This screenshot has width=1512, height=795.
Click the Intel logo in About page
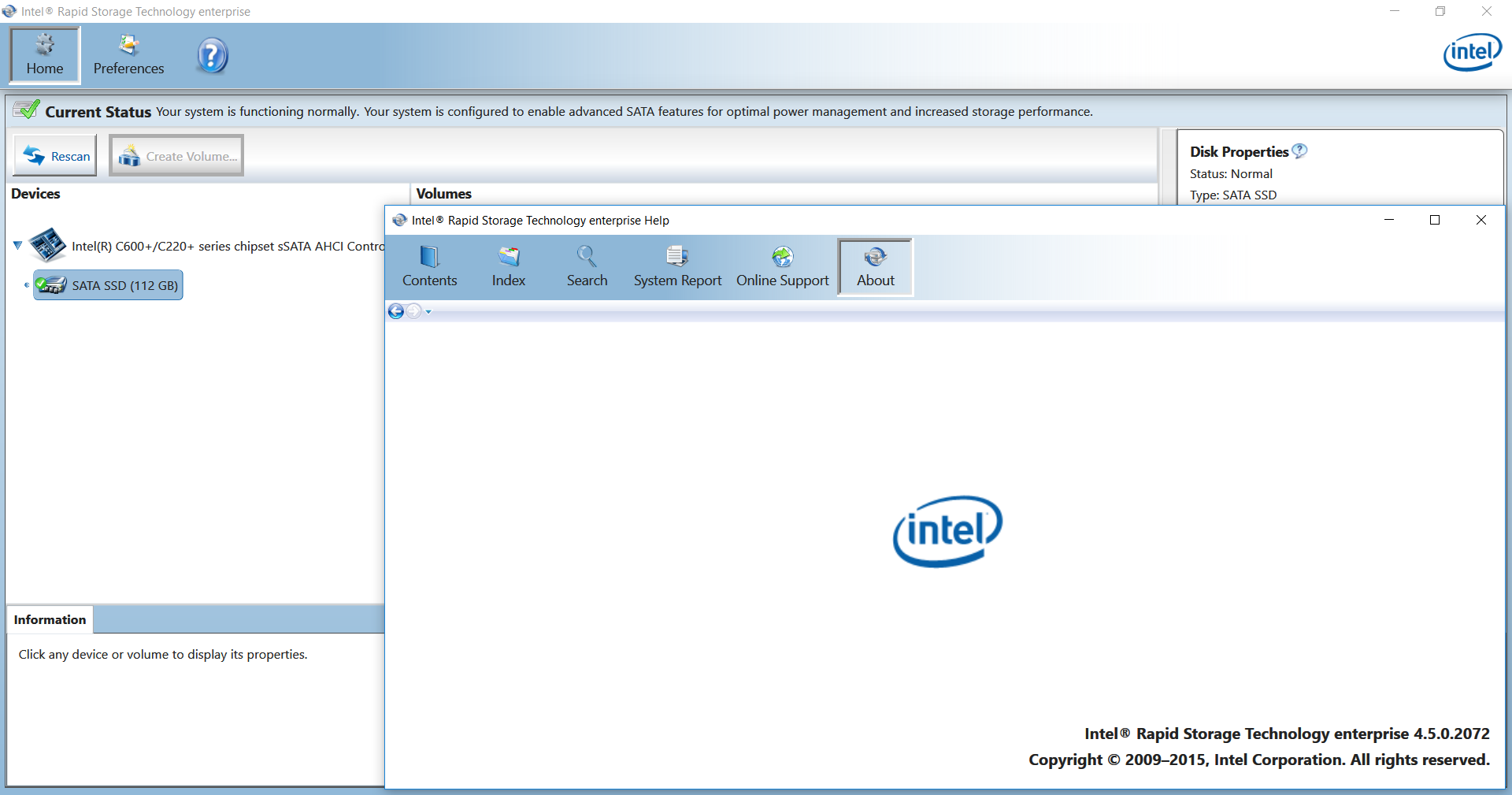(947, 531)
